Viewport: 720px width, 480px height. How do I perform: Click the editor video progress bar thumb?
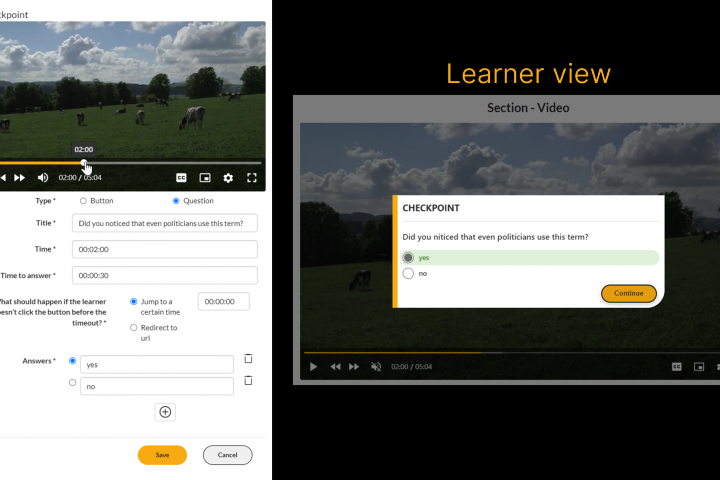tap(84, 163)
